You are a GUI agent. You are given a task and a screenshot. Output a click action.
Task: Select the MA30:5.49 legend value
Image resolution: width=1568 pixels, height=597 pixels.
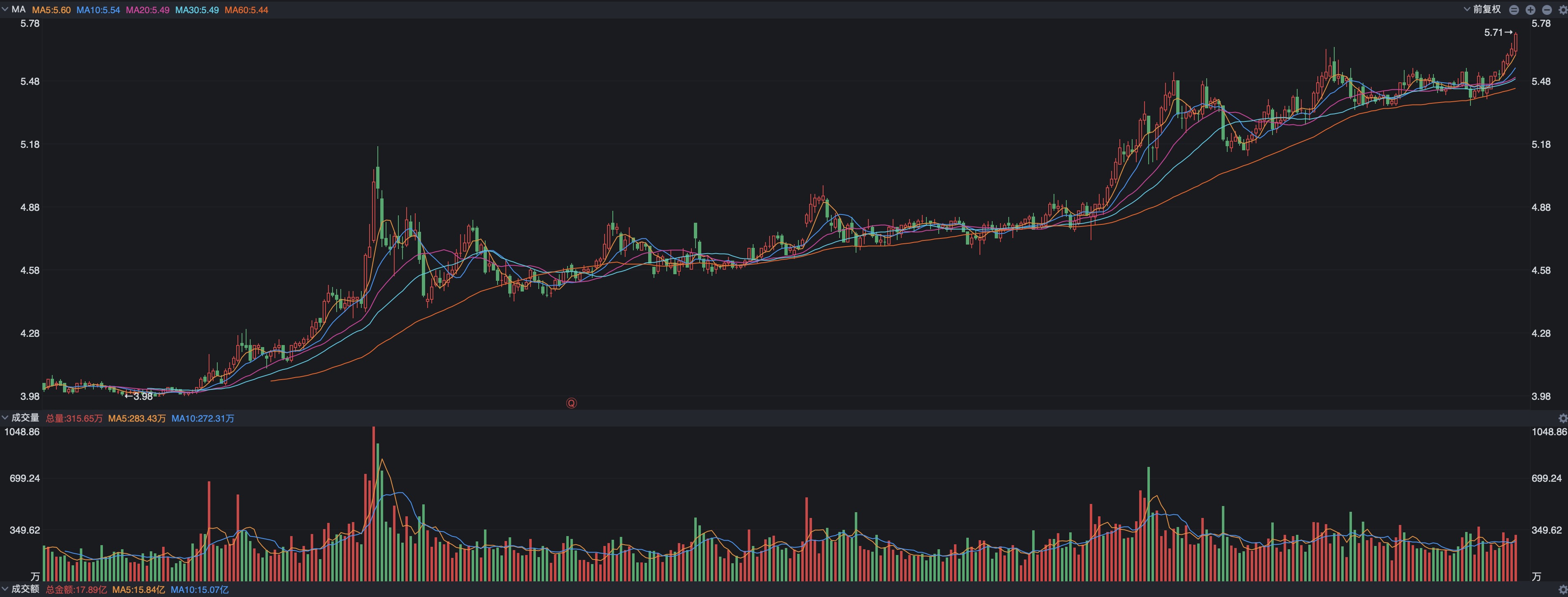[x=197, y=10]
